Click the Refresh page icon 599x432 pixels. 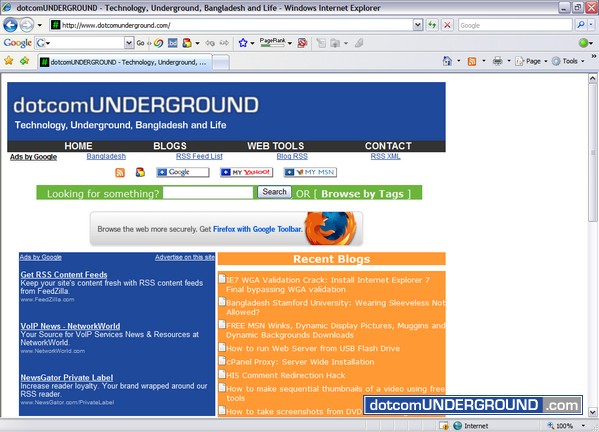click(x=432, y=25)
